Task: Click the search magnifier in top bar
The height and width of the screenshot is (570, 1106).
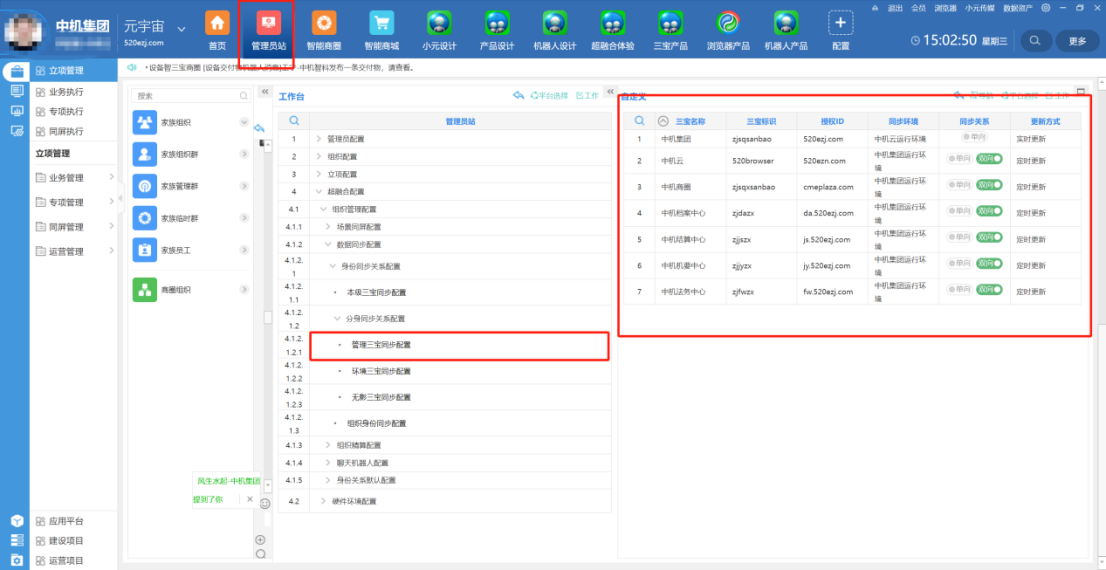Action: (1035, 41)
